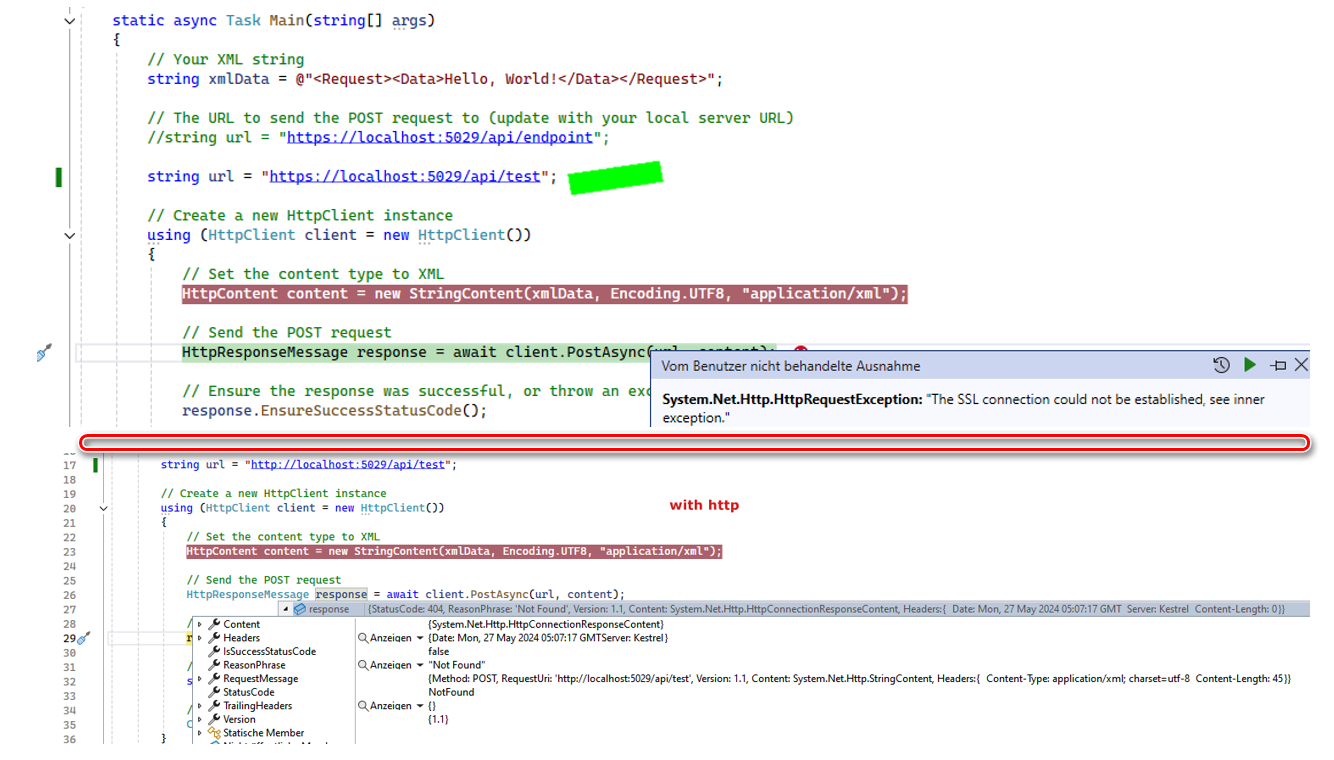This screenshot has height=760, width=1334.
Task: Click the breakpoint-highlighted HttpContent line in the upper editor
Action: [x=545, y=294]
